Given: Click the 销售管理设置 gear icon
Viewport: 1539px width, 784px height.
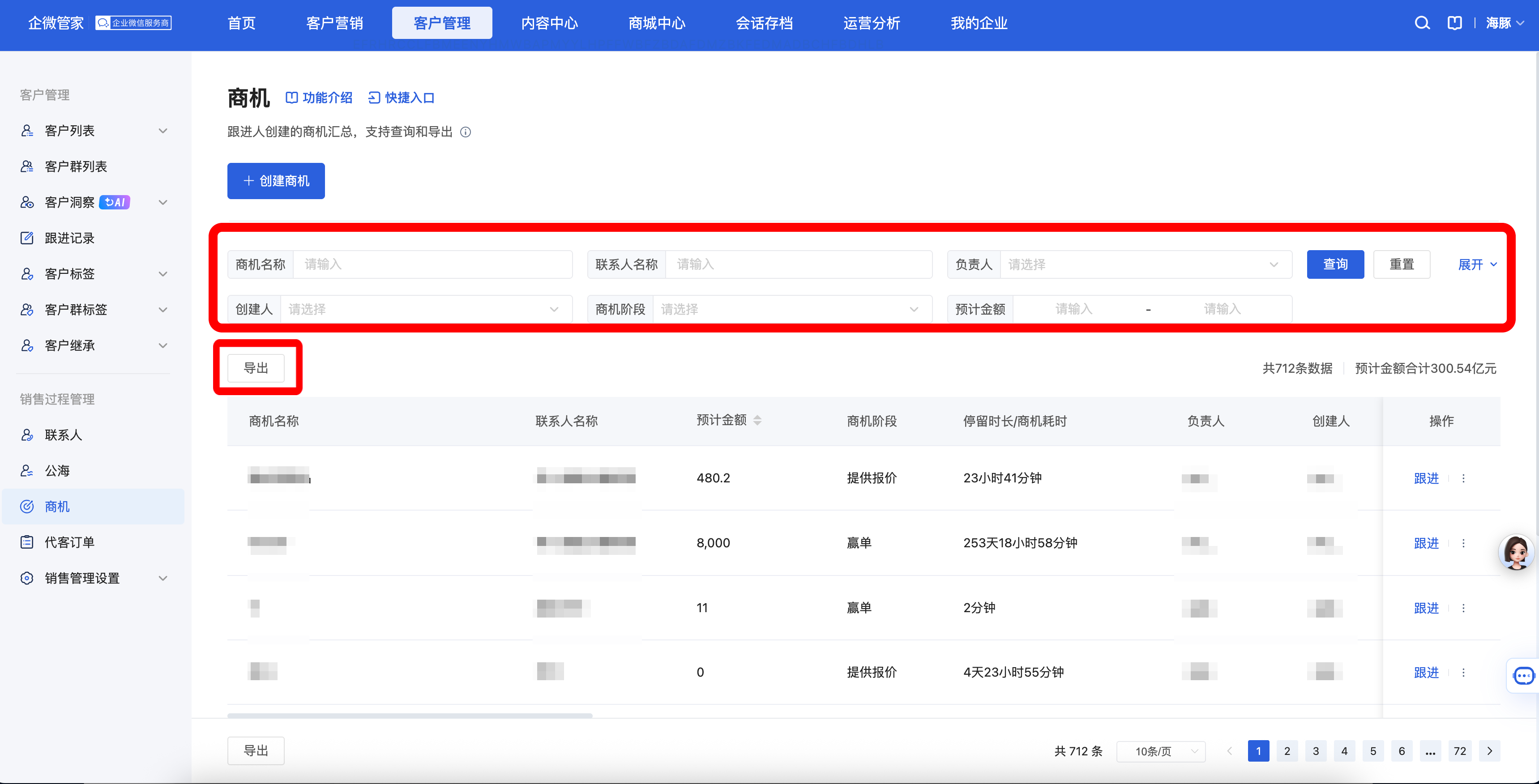Looking at the screenshot, I should (x=27, y=579).
